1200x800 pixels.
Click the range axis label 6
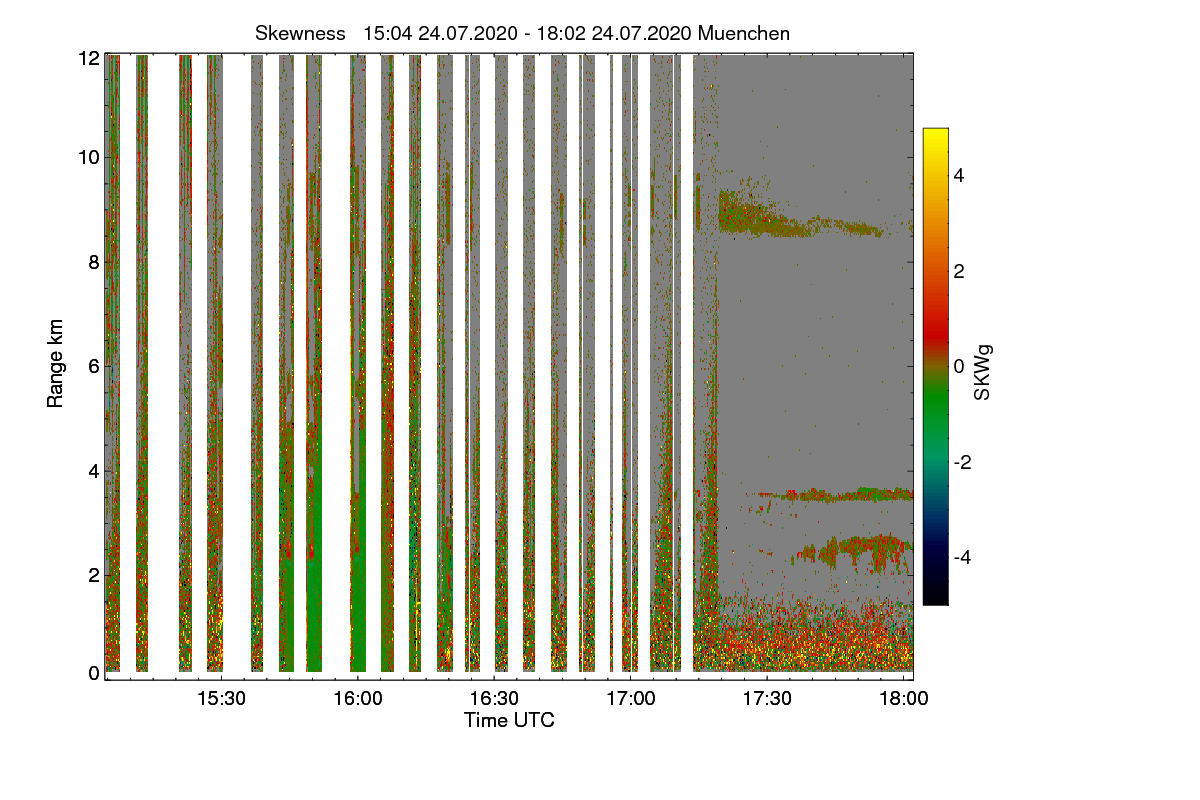coord(95,366)
